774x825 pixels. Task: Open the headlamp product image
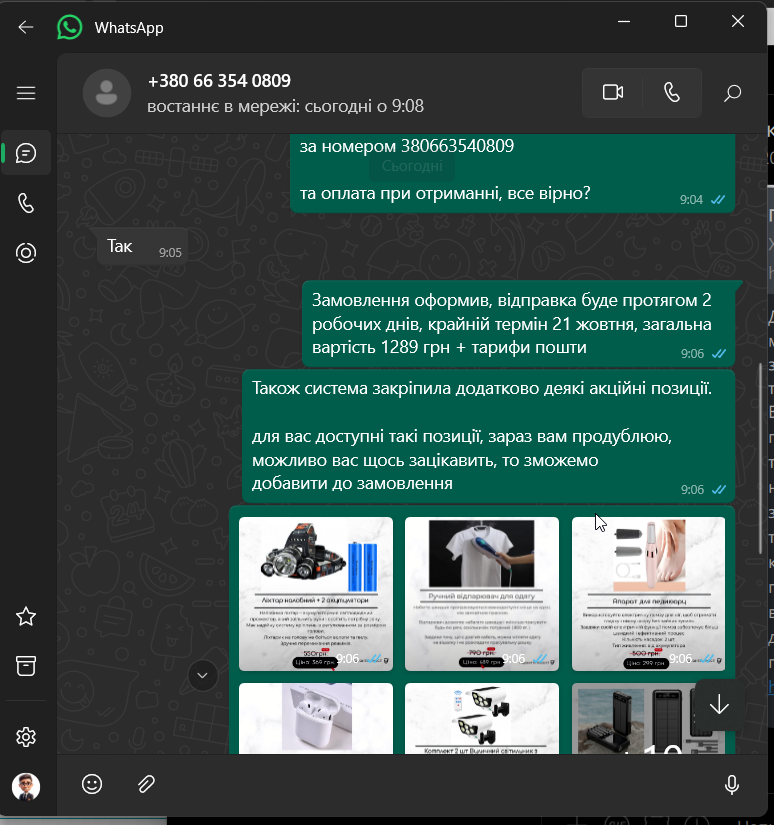point(316,593)
